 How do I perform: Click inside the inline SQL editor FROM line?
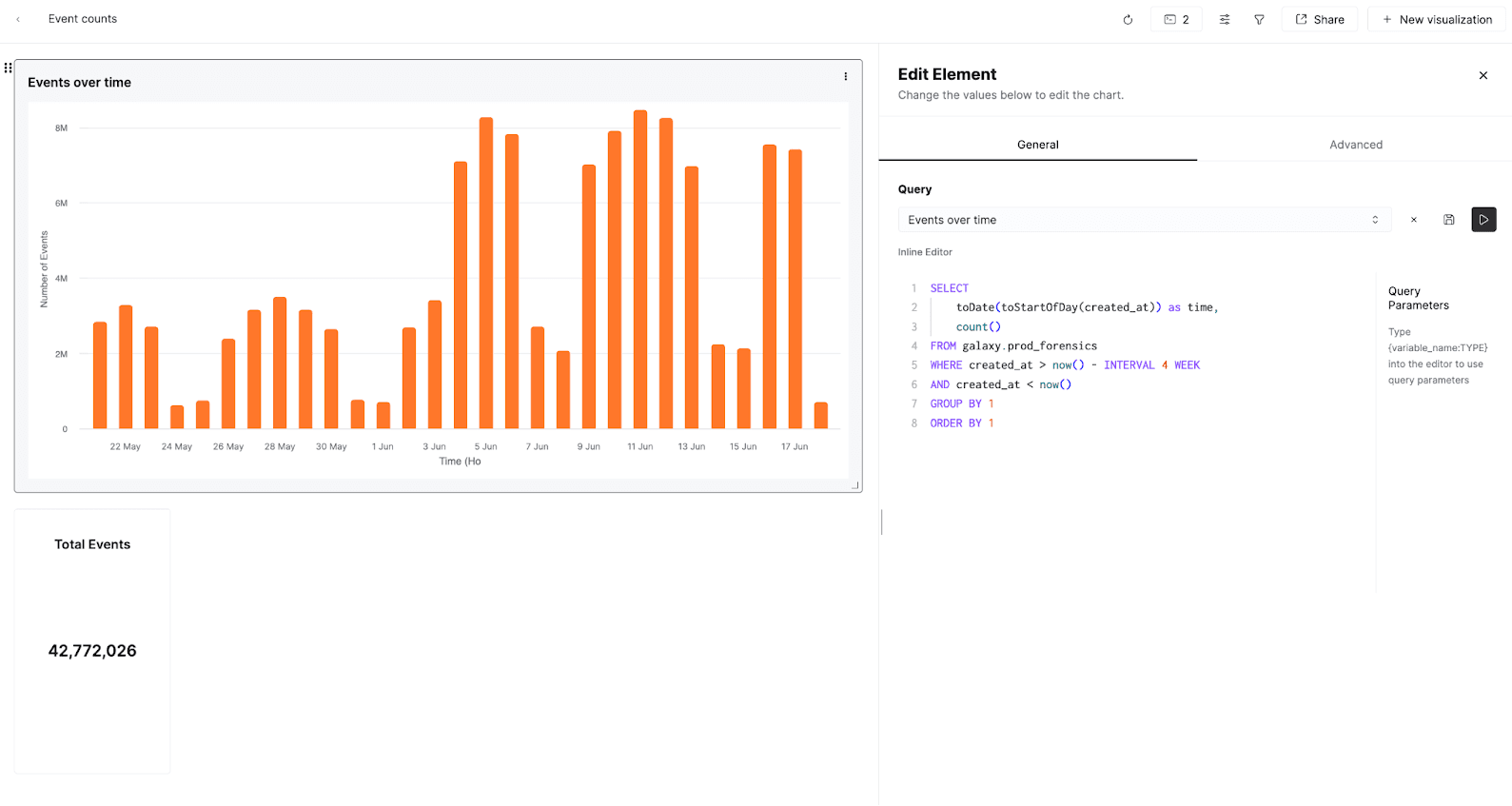pos(1029,346)
